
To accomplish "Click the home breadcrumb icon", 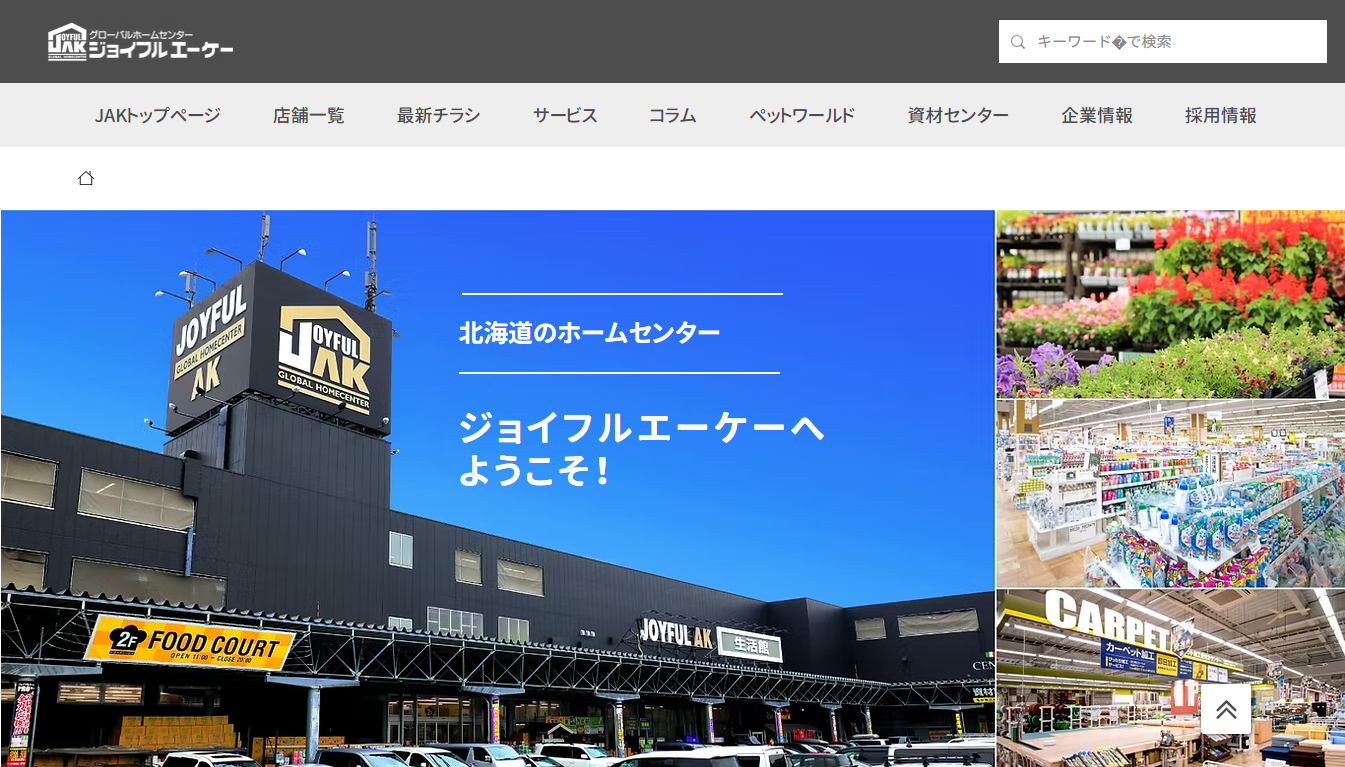I will click(x=86, y=178).
